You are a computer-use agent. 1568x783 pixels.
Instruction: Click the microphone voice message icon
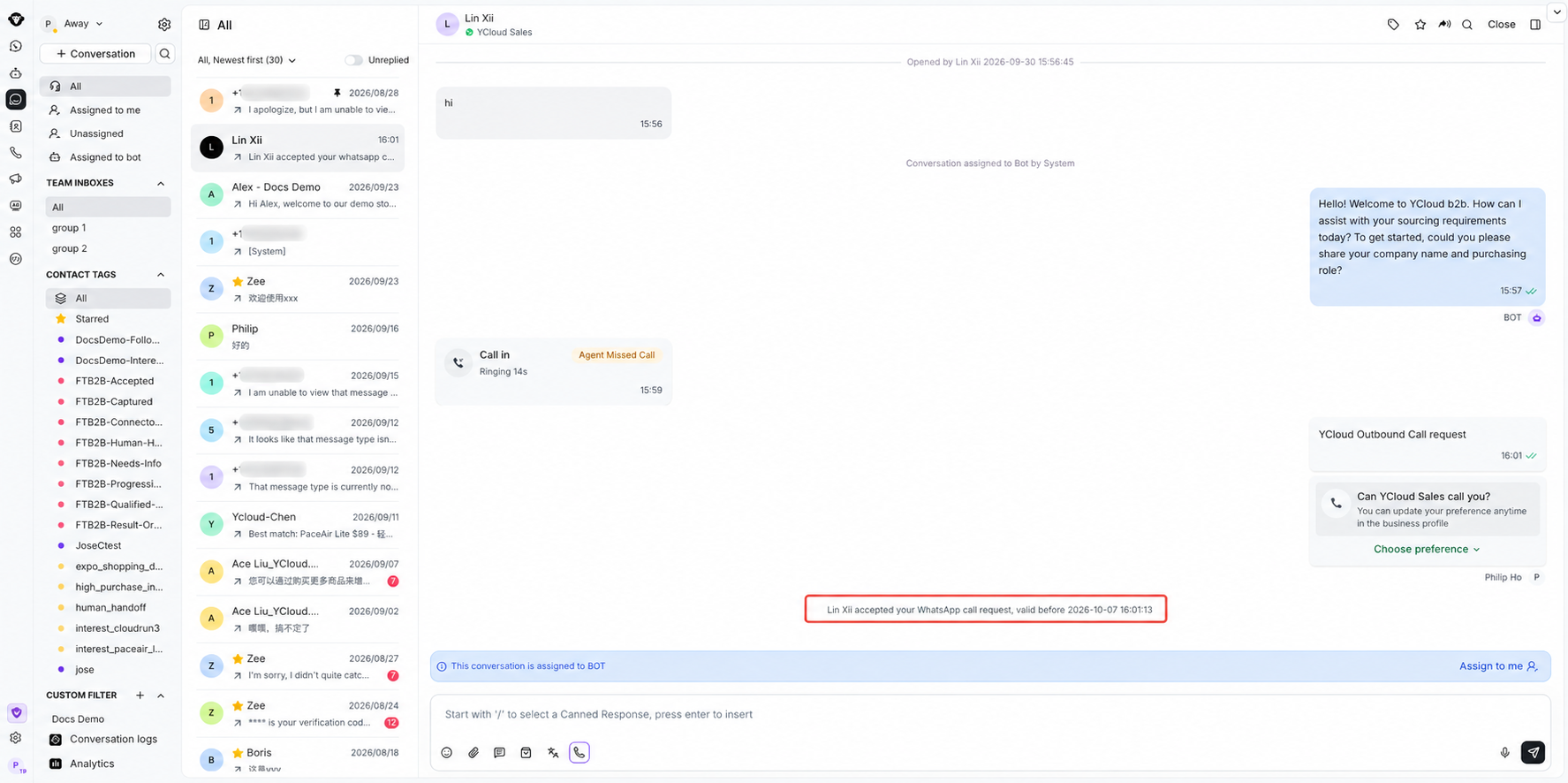(x=1504, y=753)
